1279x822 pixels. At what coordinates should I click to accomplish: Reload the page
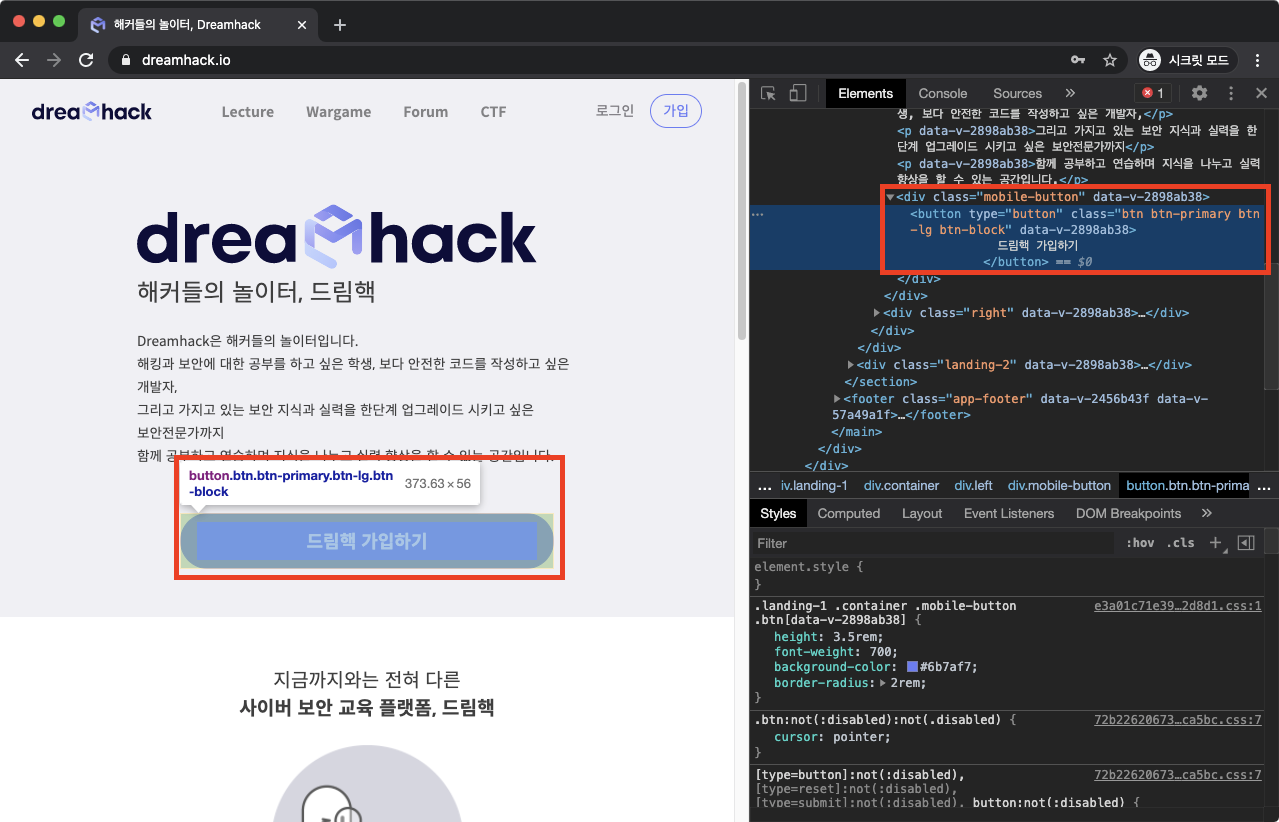coord(86,60)
